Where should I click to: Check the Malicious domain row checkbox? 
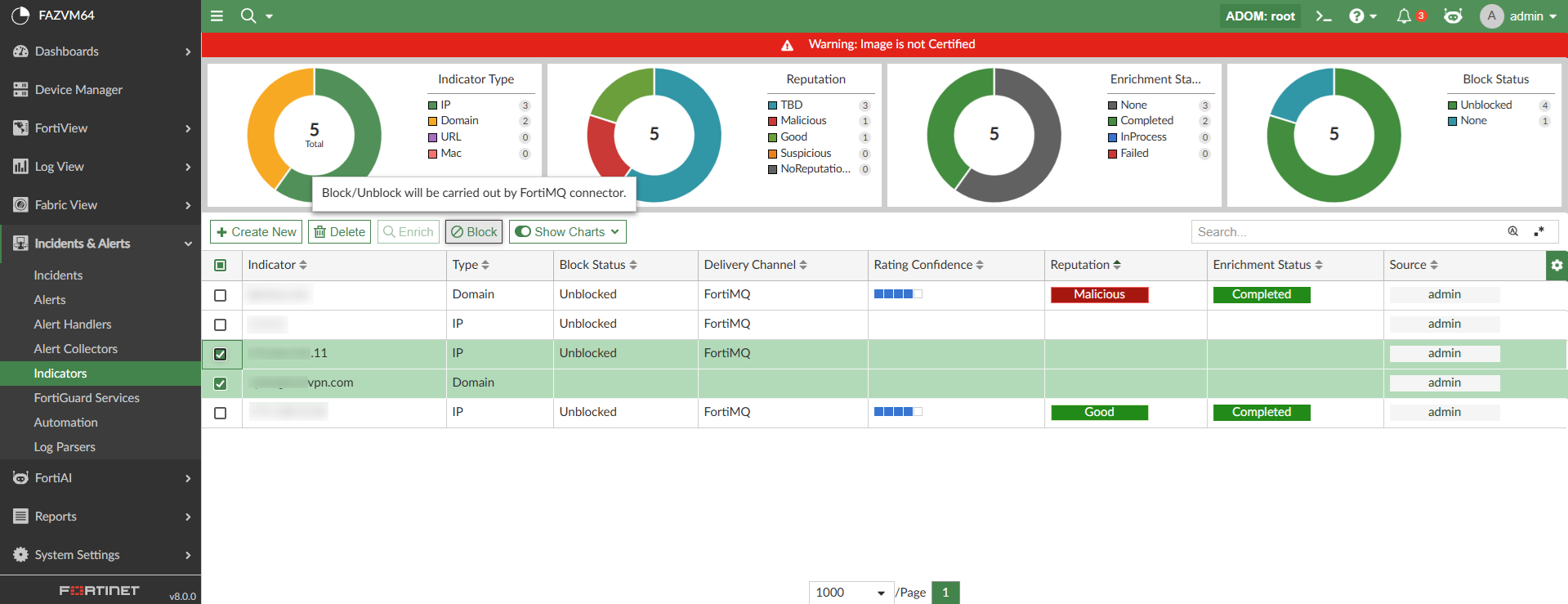(x=221, y=295)
